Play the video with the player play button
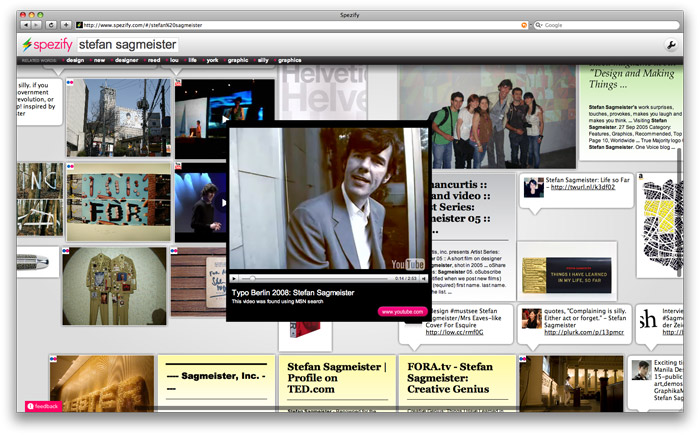 234,278
